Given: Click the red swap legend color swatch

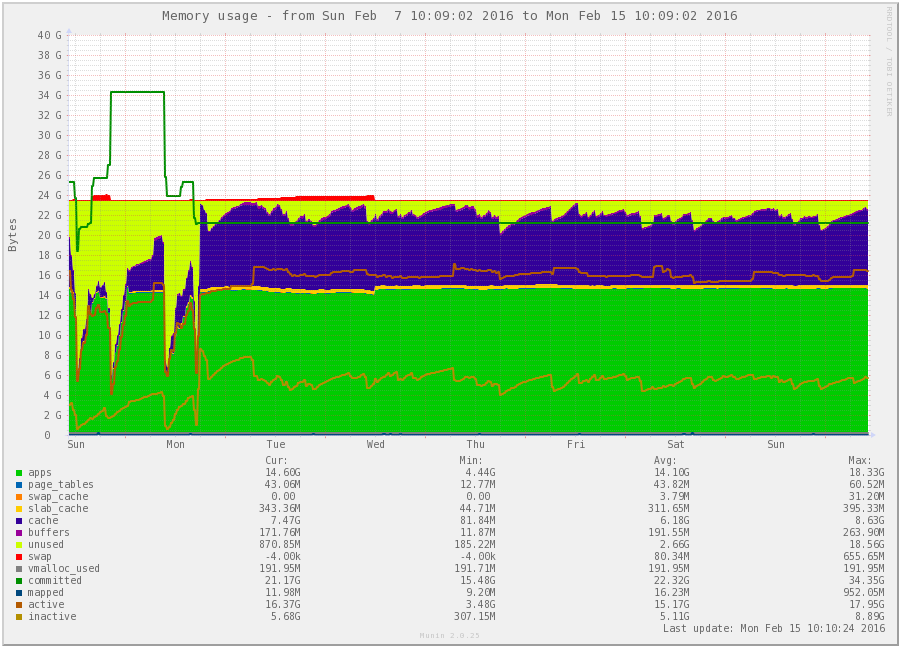Looking at the screenshot, I should pos(19,557).
